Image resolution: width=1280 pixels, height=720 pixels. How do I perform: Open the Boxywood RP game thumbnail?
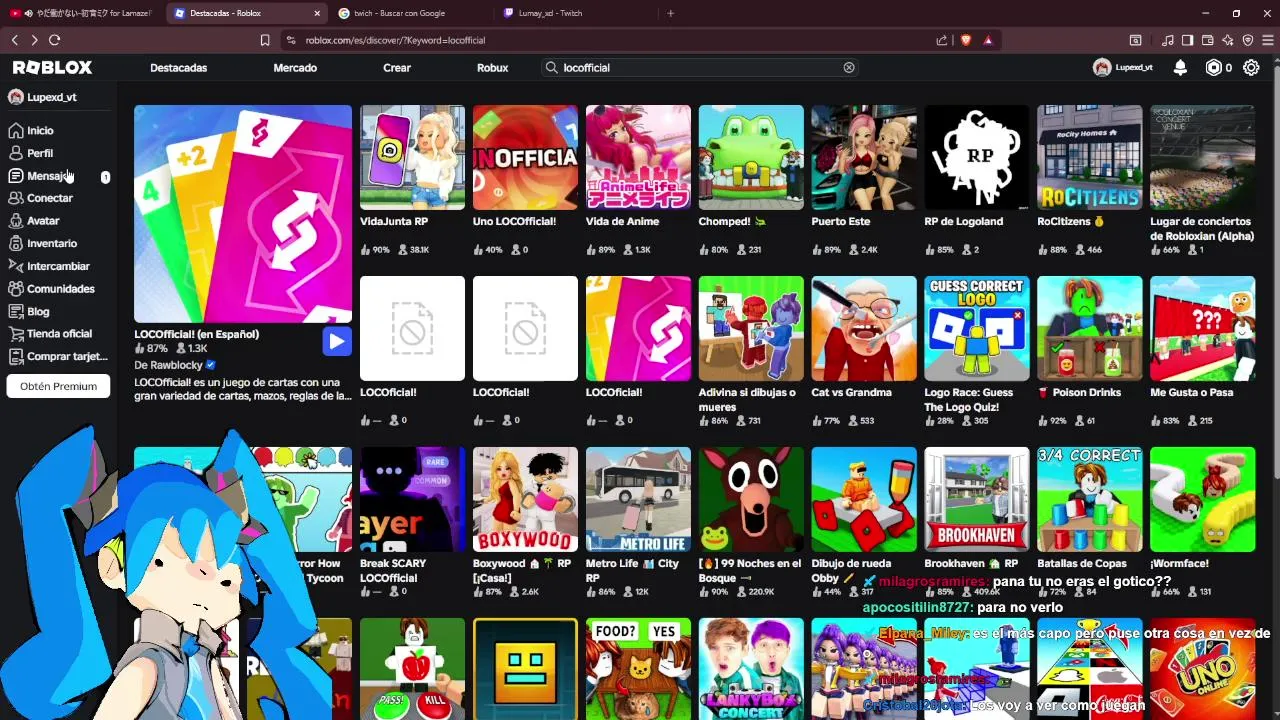point(525,499)
